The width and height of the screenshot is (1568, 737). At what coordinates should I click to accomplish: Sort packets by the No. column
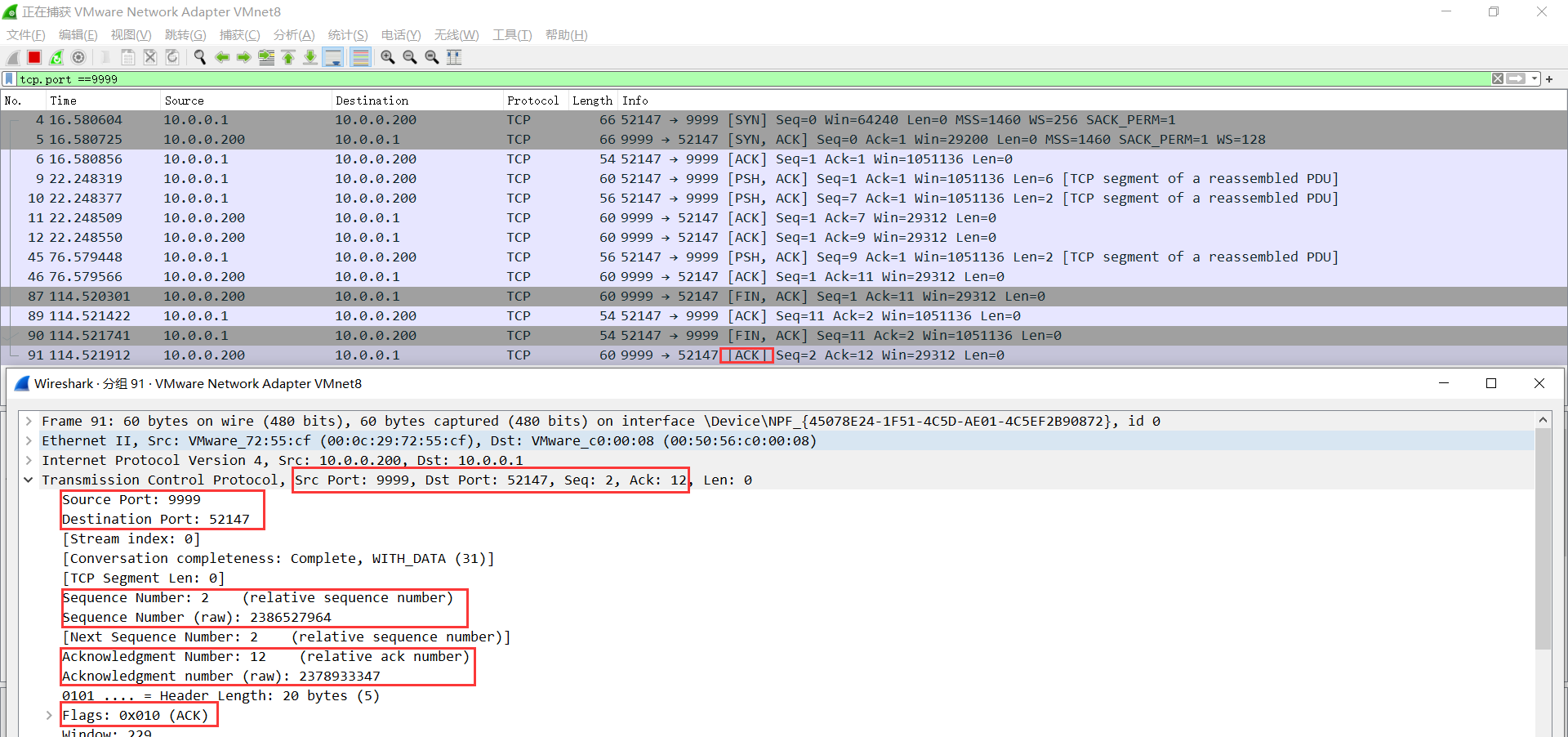[23, 100]
